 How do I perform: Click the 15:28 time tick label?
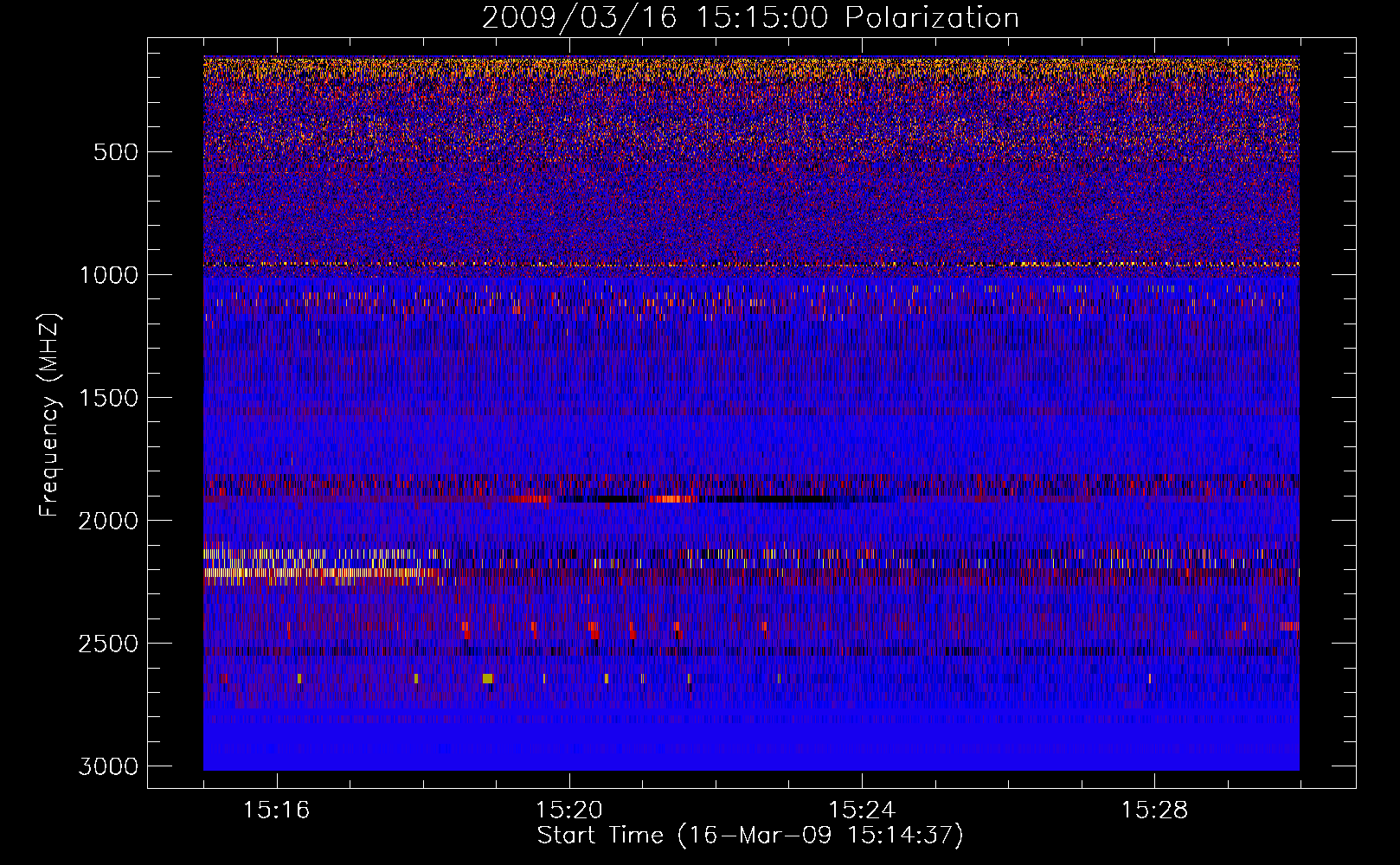[x=1154, y=811]
